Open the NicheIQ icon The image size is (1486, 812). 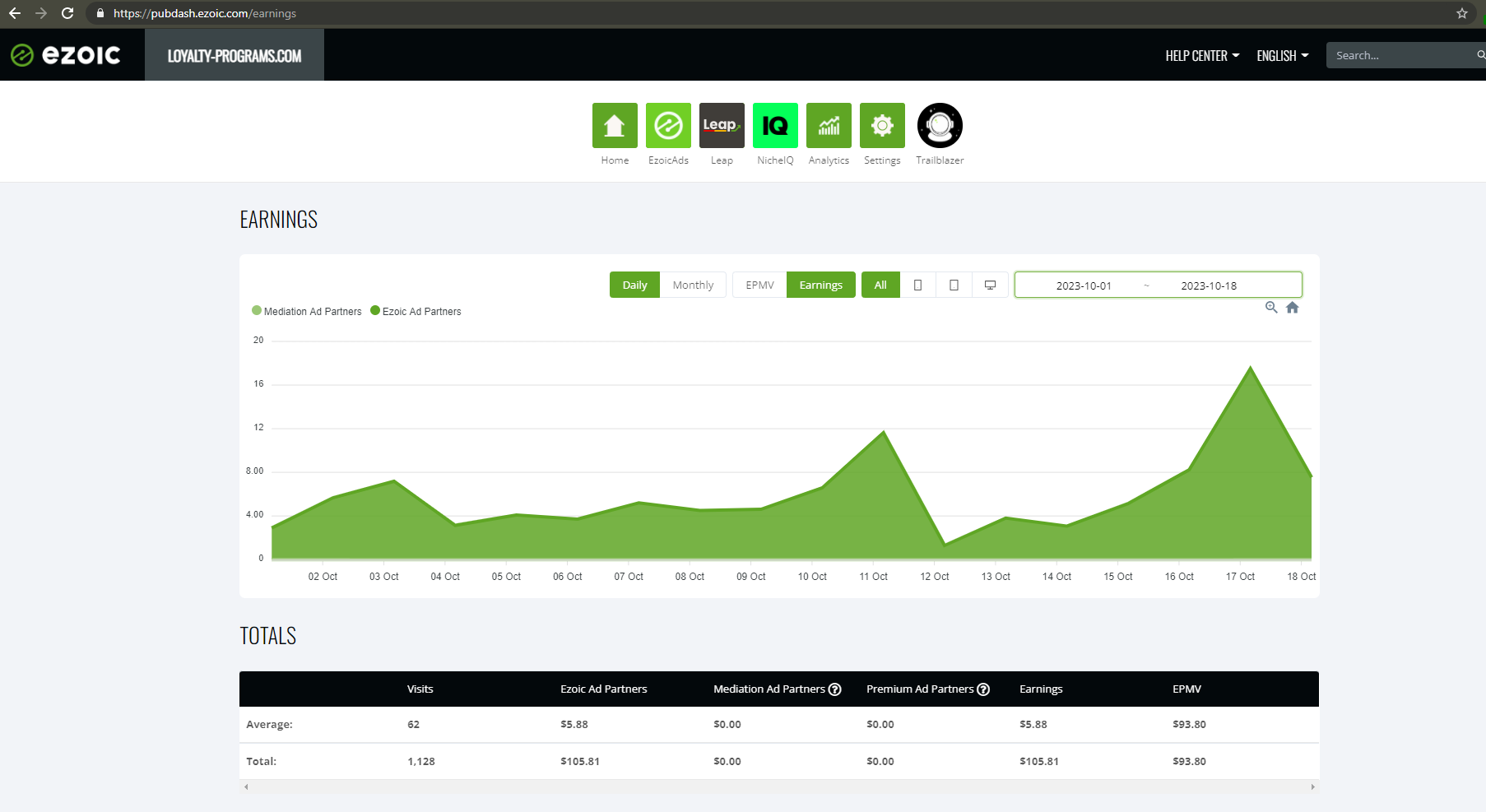pos(775,125)
